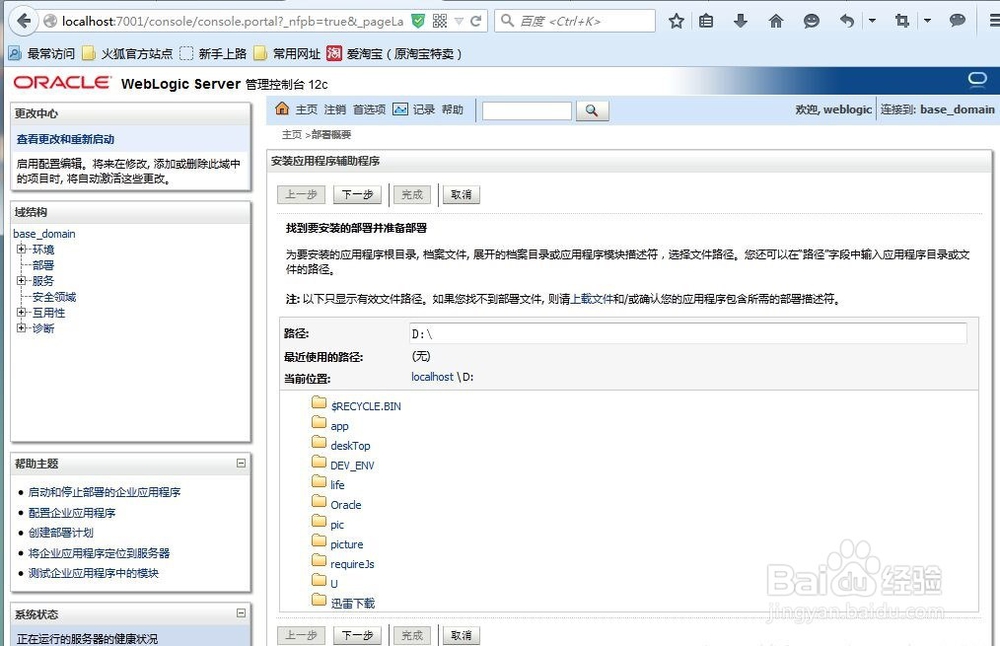The height and width of the screenshot is (646, 1000).
Task: Click top 取消 button
Action: (461, 195)
